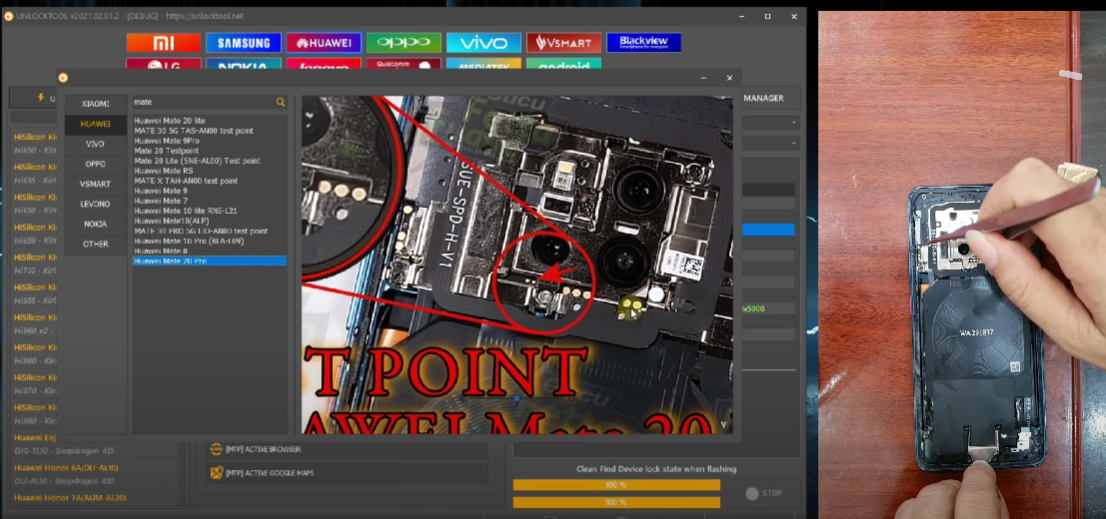The height and width of the screenshot is (519, 1106).
Task: Click the UnlockTool app icon in title bar
Action: (x=8, y=16)
